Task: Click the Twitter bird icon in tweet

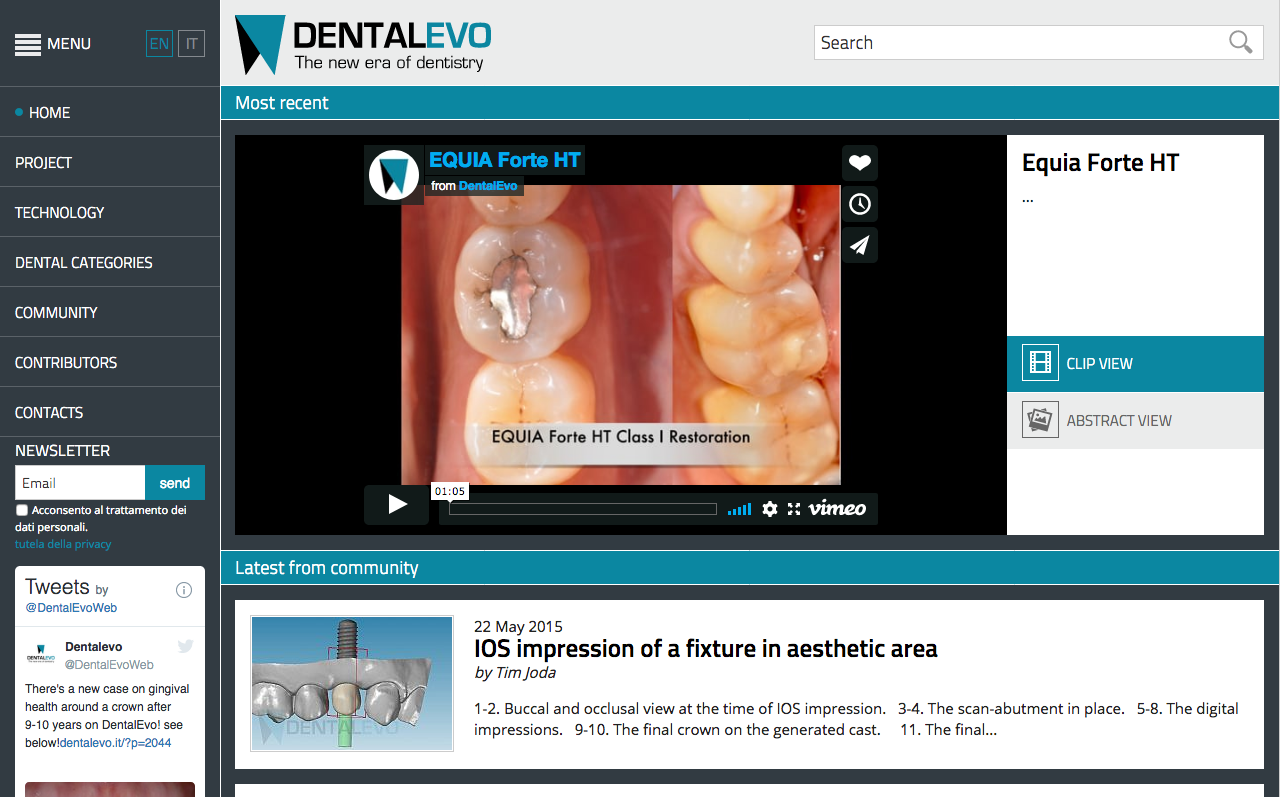Action: 186,647
